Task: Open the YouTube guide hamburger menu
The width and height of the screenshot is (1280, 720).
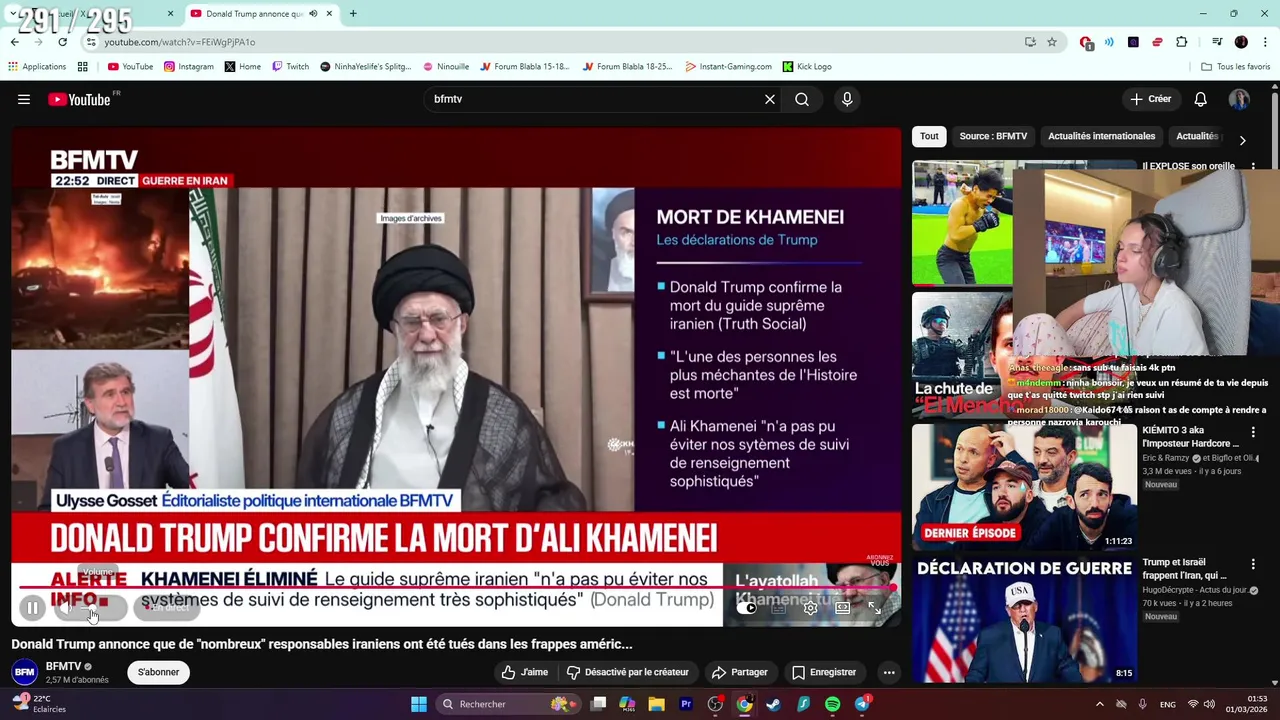Action: pyautogui.click(x=24, y=99)
